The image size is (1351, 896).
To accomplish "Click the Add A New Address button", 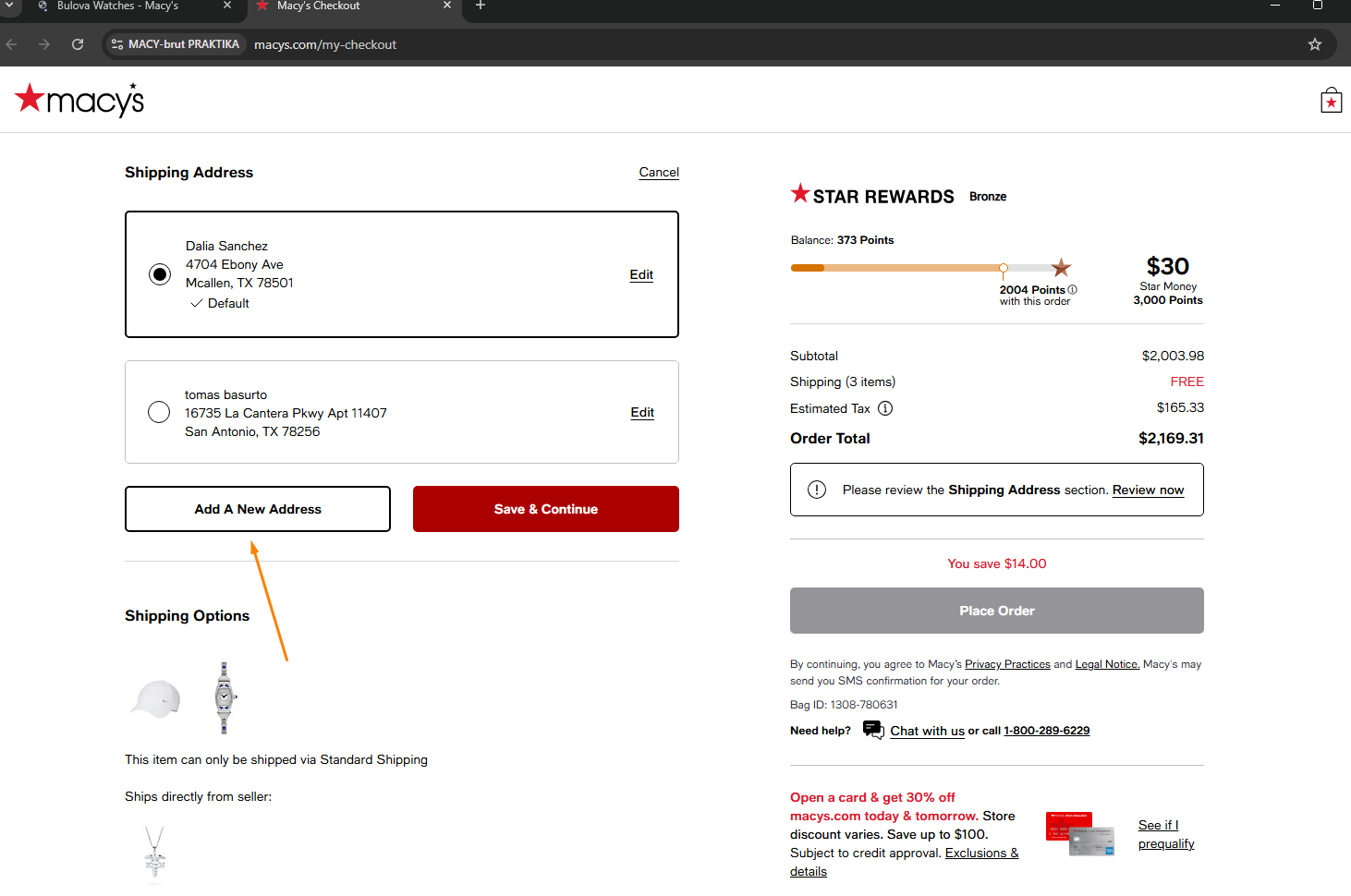I will (x=258, y=509).
